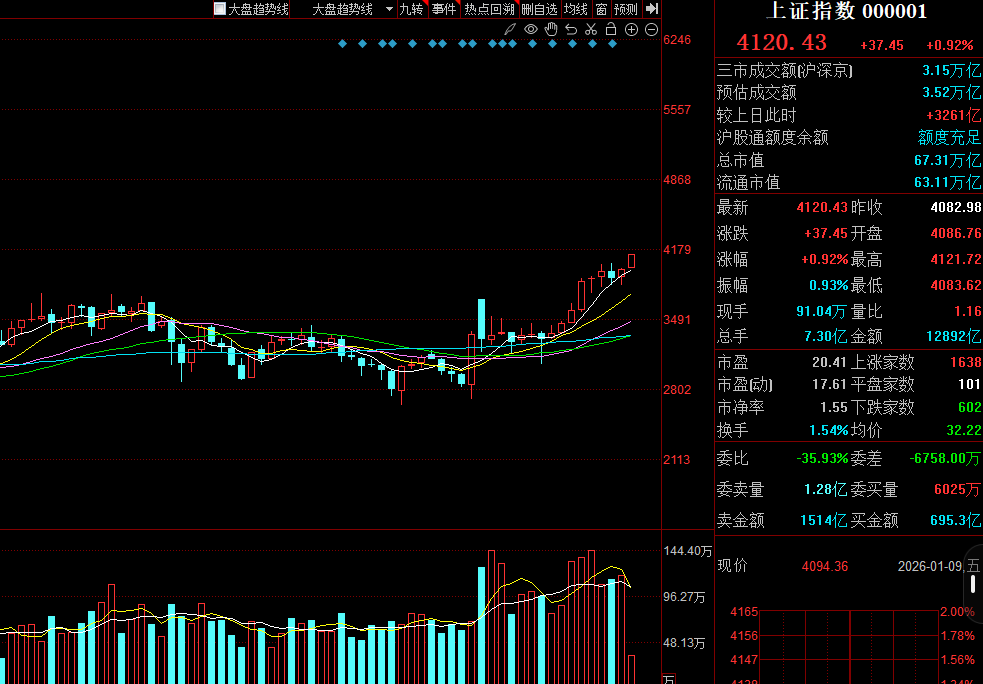Open the 九转 indicator tab
The height and width of the screenshot is (684, 983).
(411, 9)
